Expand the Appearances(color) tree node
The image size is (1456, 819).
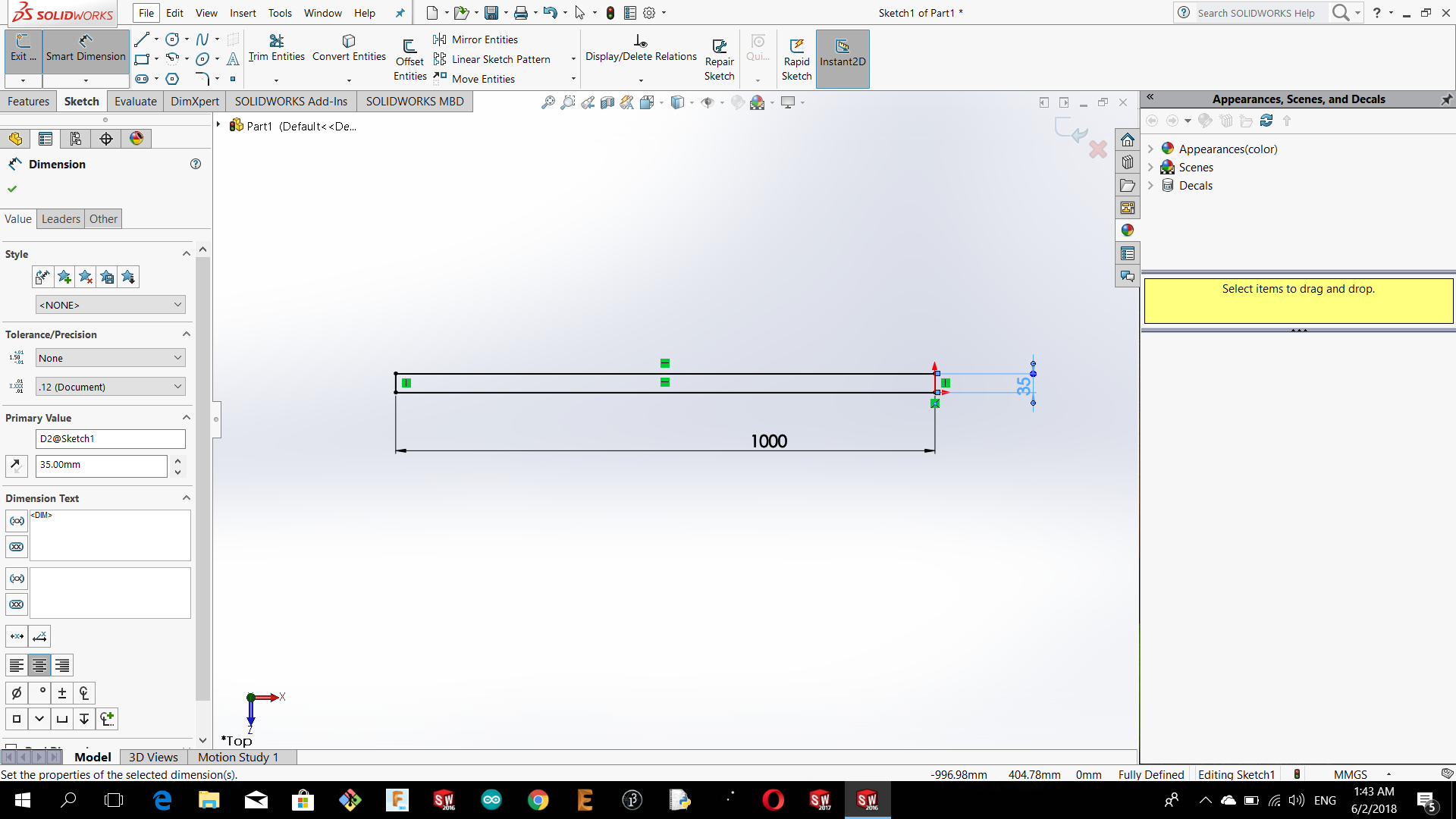coord(1150,149)
